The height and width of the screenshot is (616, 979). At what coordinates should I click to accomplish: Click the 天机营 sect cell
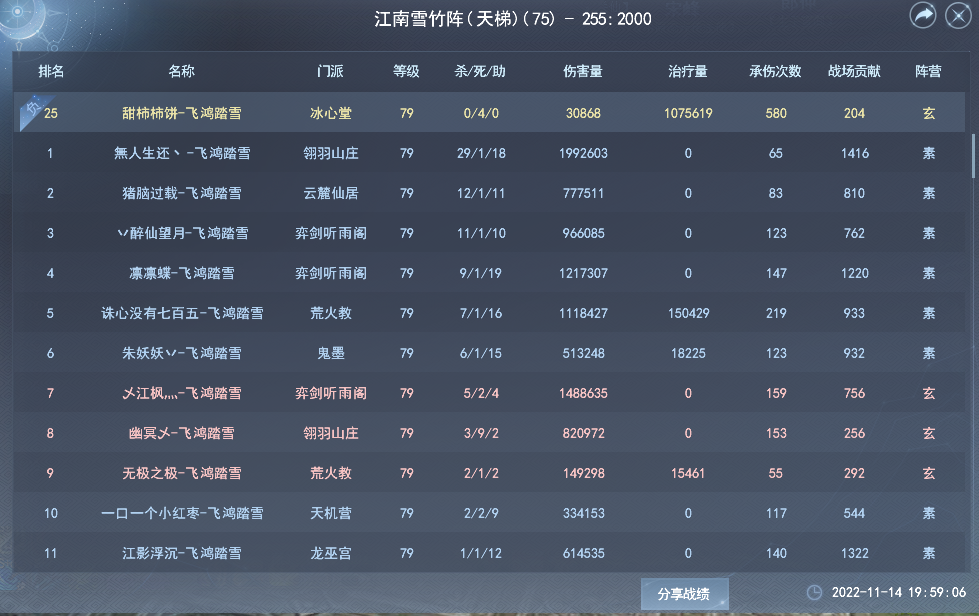pyautogui.click(x=330, y=512)
